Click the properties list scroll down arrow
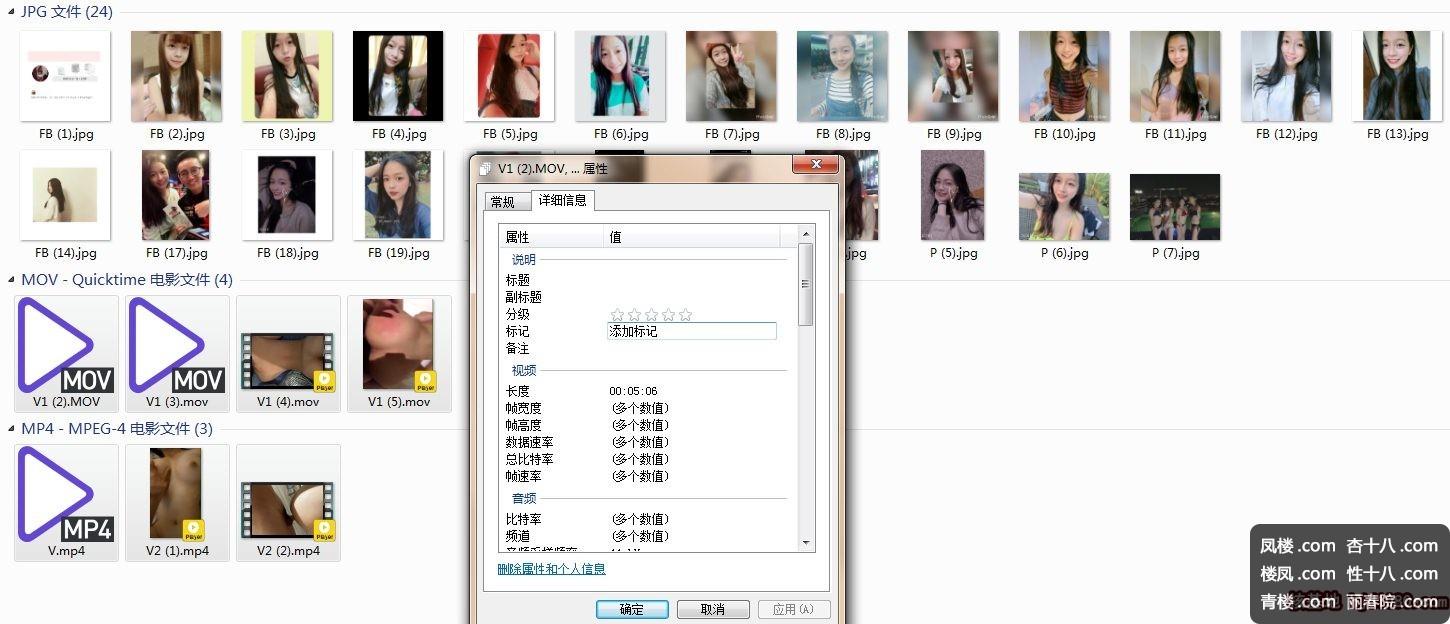 pos(807,543)
